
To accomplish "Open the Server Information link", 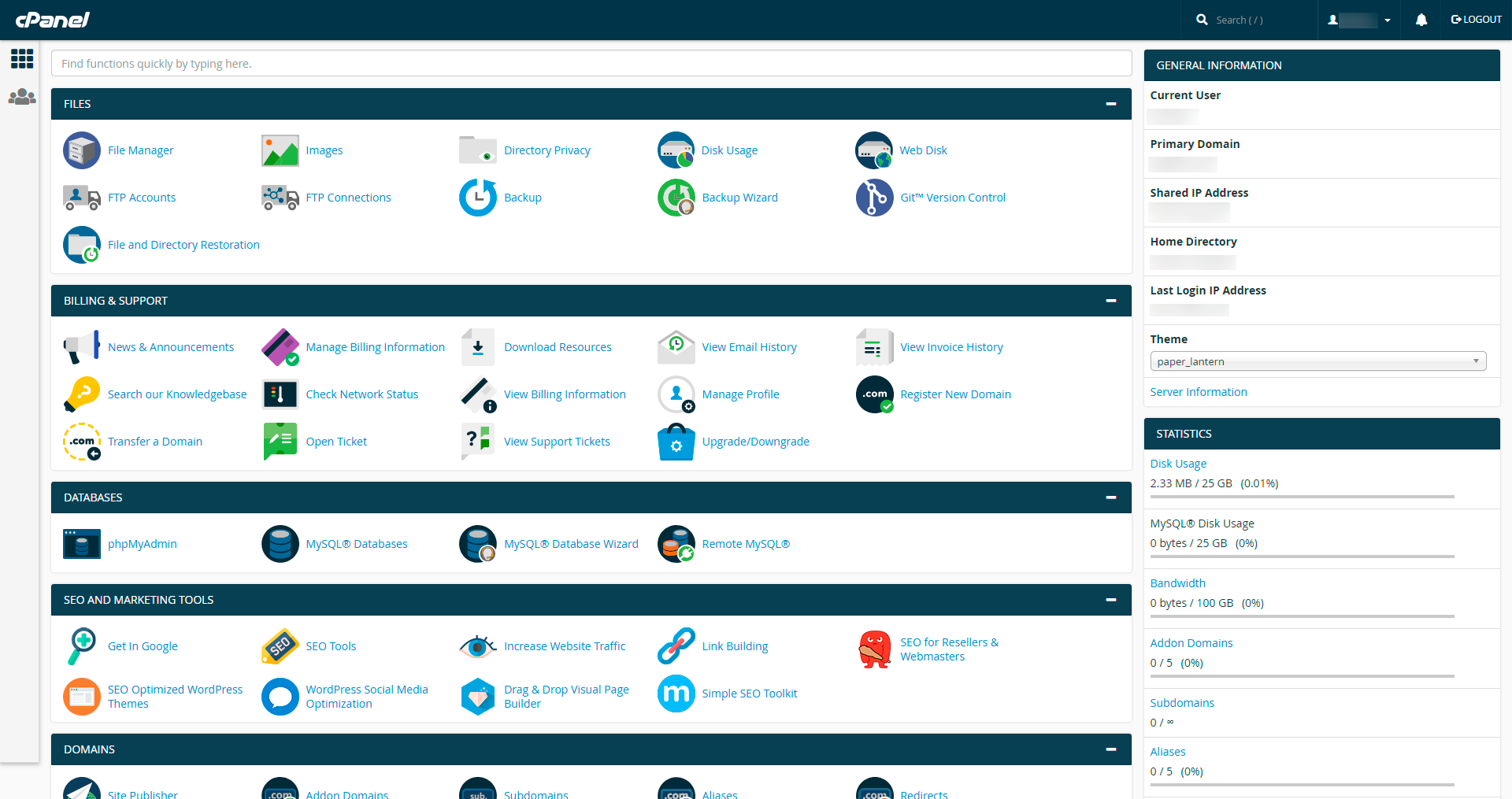I will 1199,392.
